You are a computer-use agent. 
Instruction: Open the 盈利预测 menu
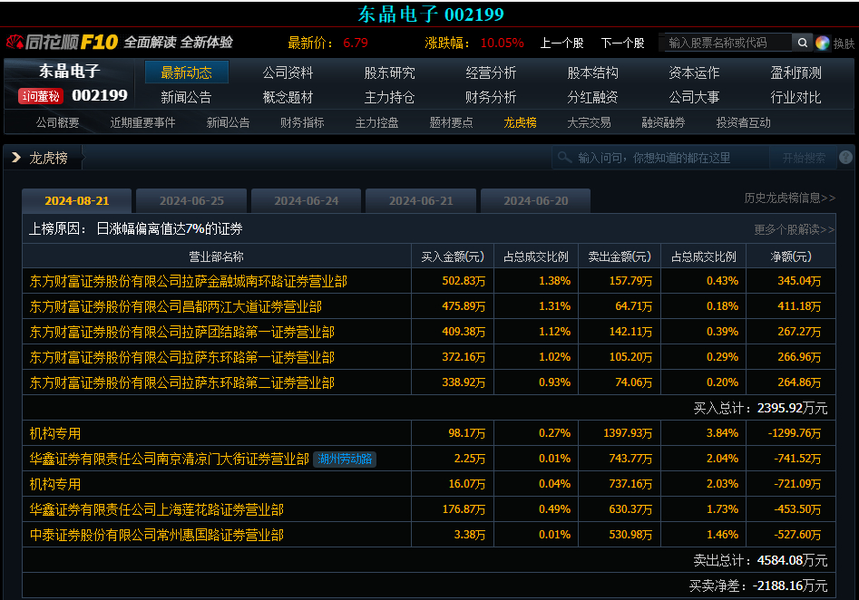(796, 73)
